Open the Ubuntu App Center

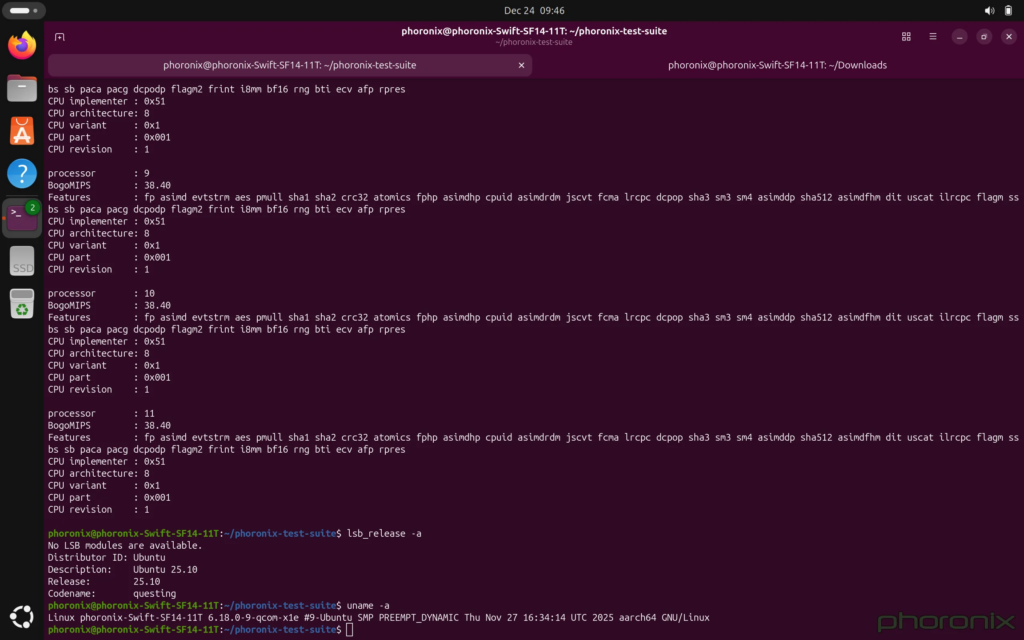22,131
